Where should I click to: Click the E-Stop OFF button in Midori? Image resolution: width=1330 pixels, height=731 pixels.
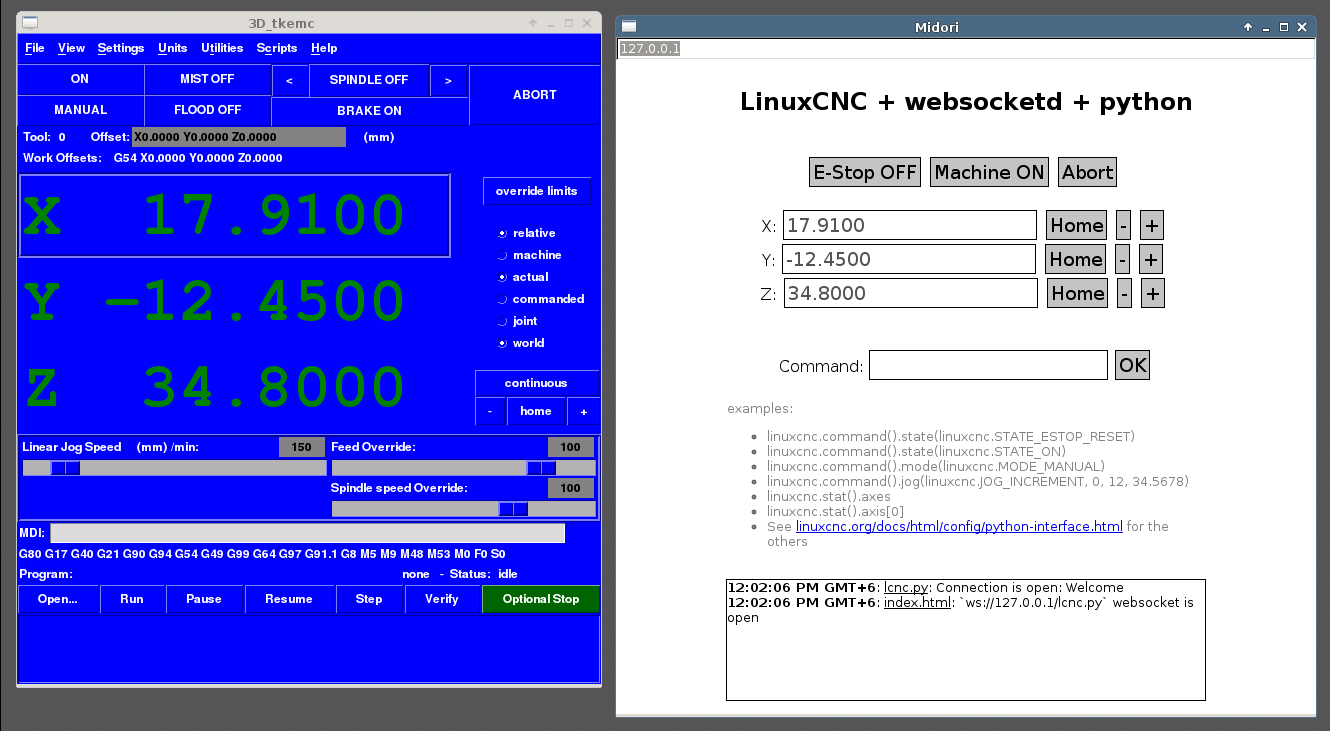(x=865, y=172)
